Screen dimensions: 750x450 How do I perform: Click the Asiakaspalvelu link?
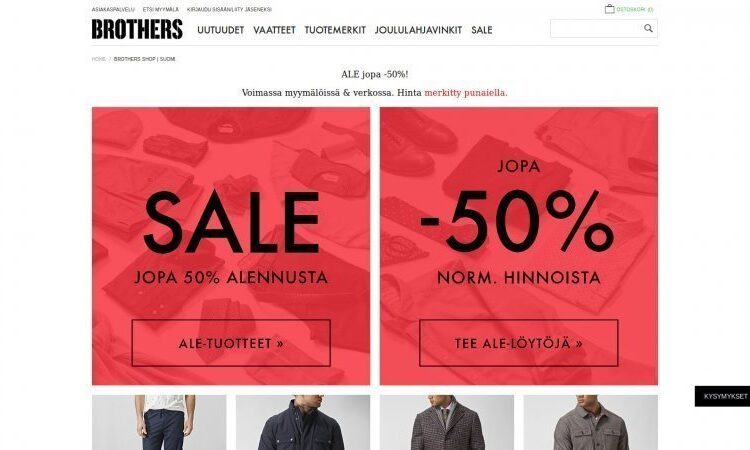pyautogui.click(x=113, y=10)
